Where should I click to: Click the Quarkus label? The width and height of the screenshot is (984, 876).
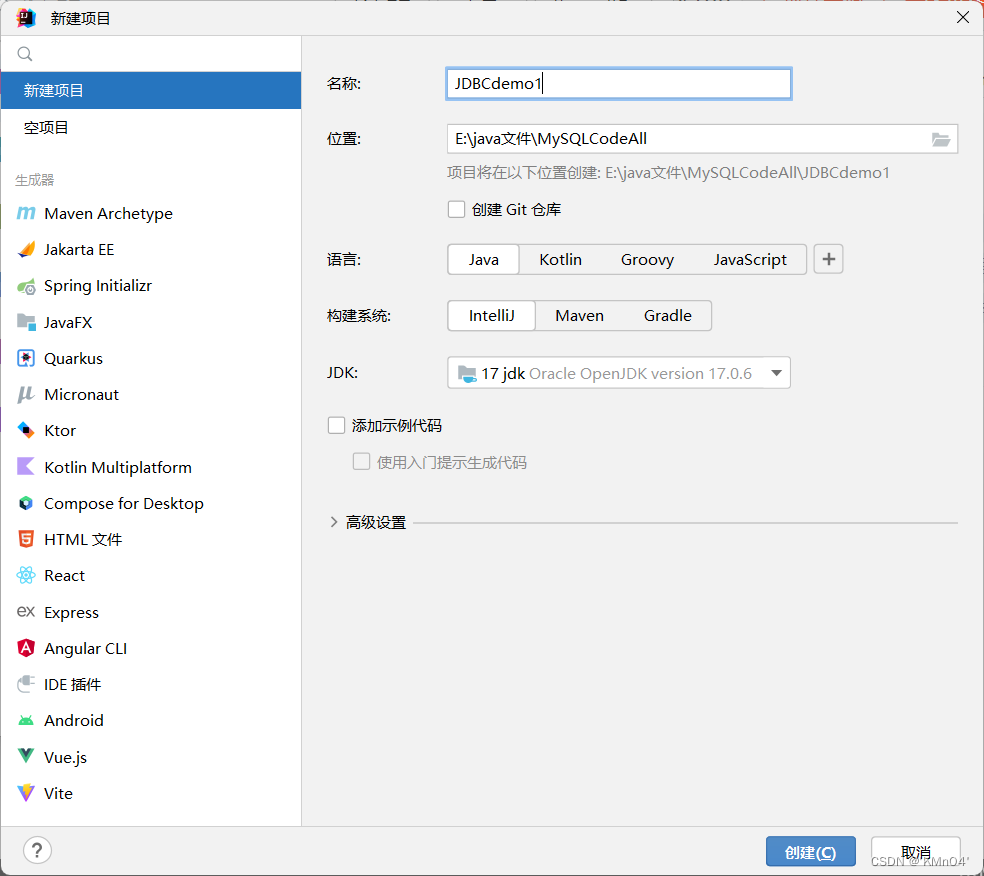73,358
